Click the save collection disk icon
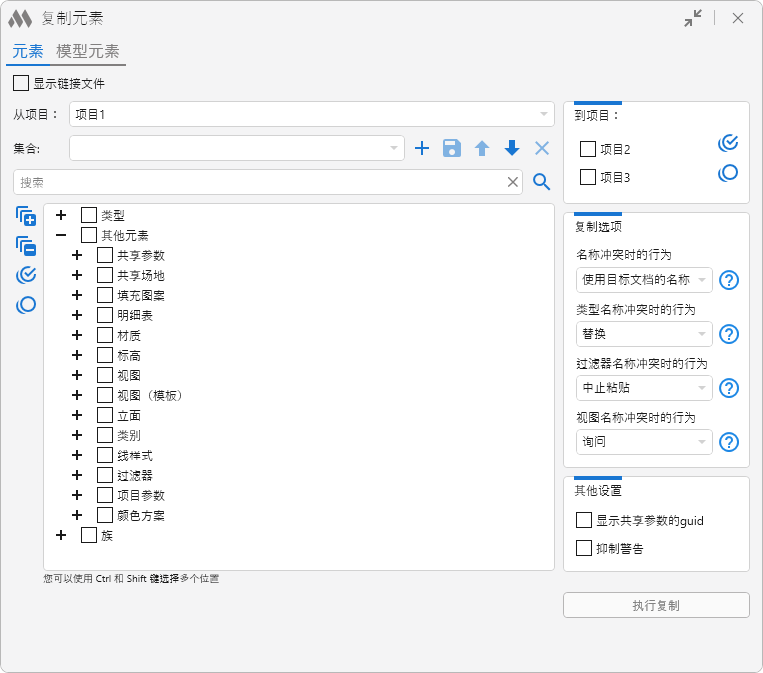Viewport: 763px width, 673px height. pos(452,148)
